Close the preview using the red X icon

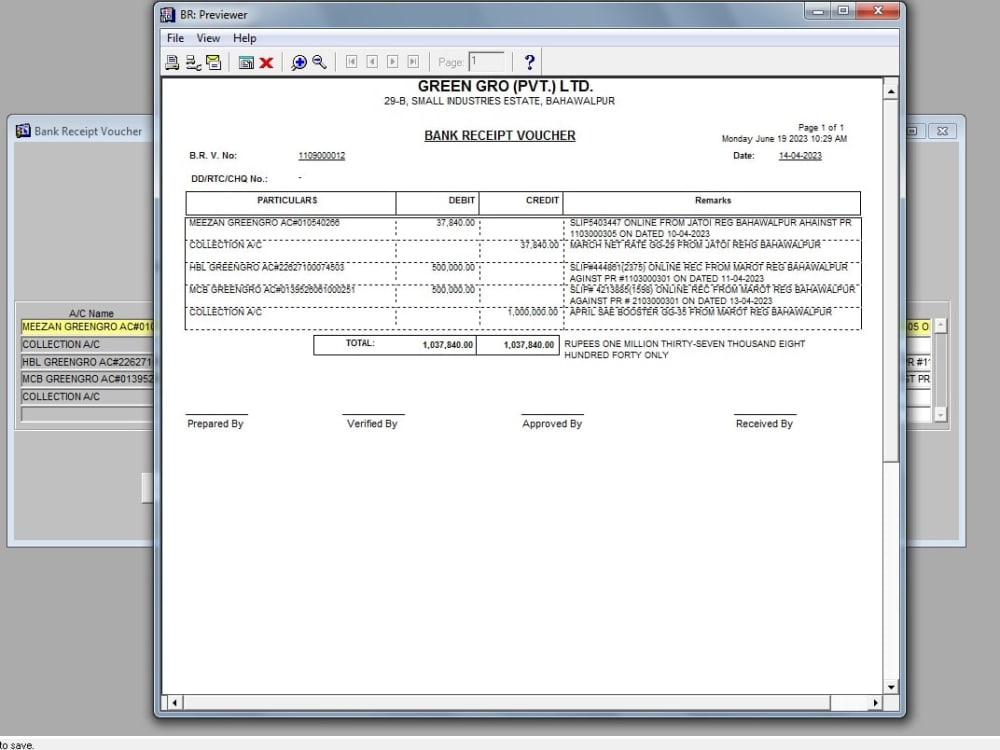coord(265,62)
